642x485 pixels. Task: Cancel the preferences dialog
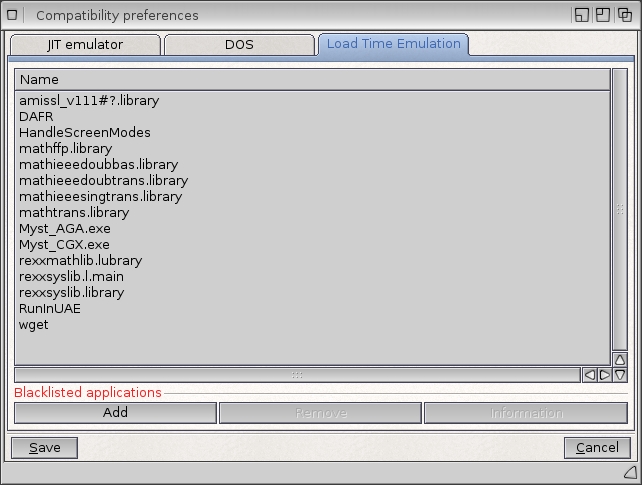(x=597, y=447)
